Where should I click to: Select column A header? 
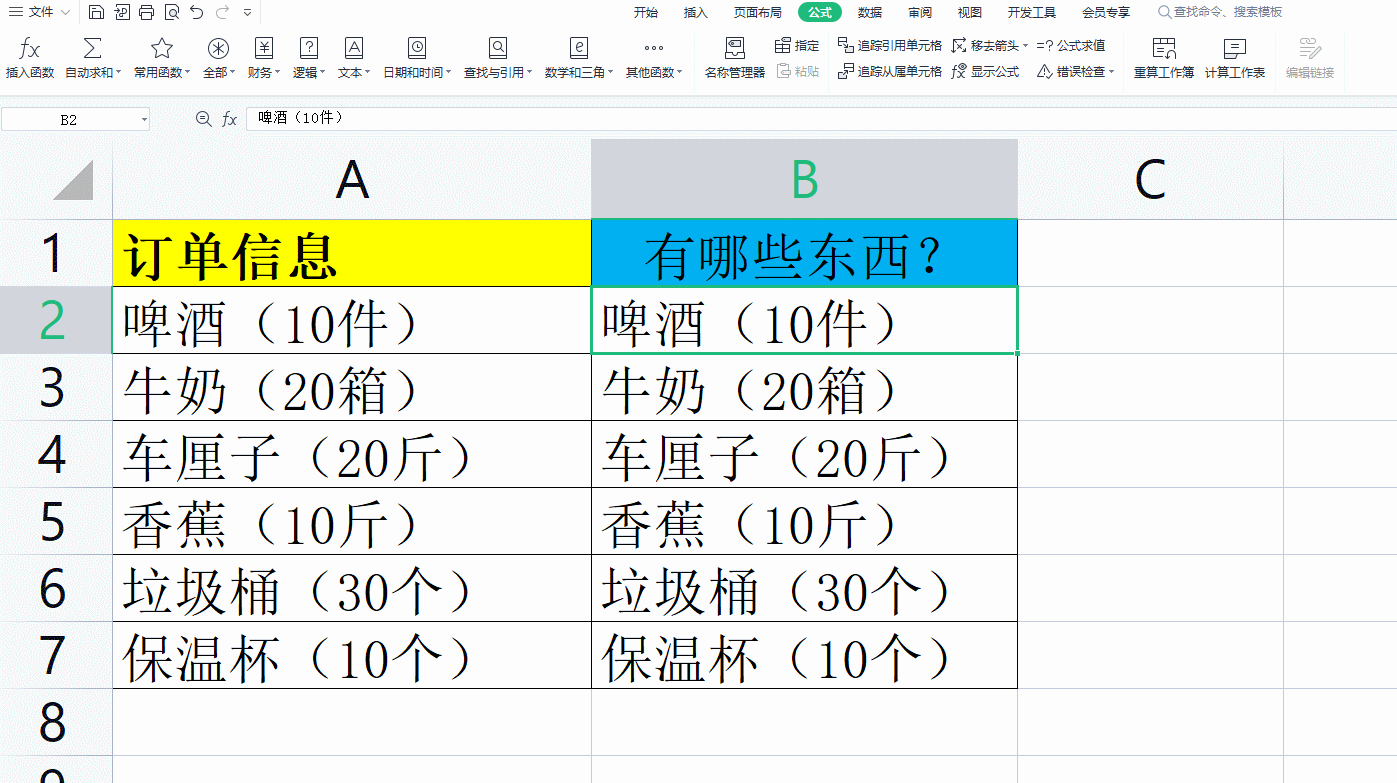[x=352, y=180]
